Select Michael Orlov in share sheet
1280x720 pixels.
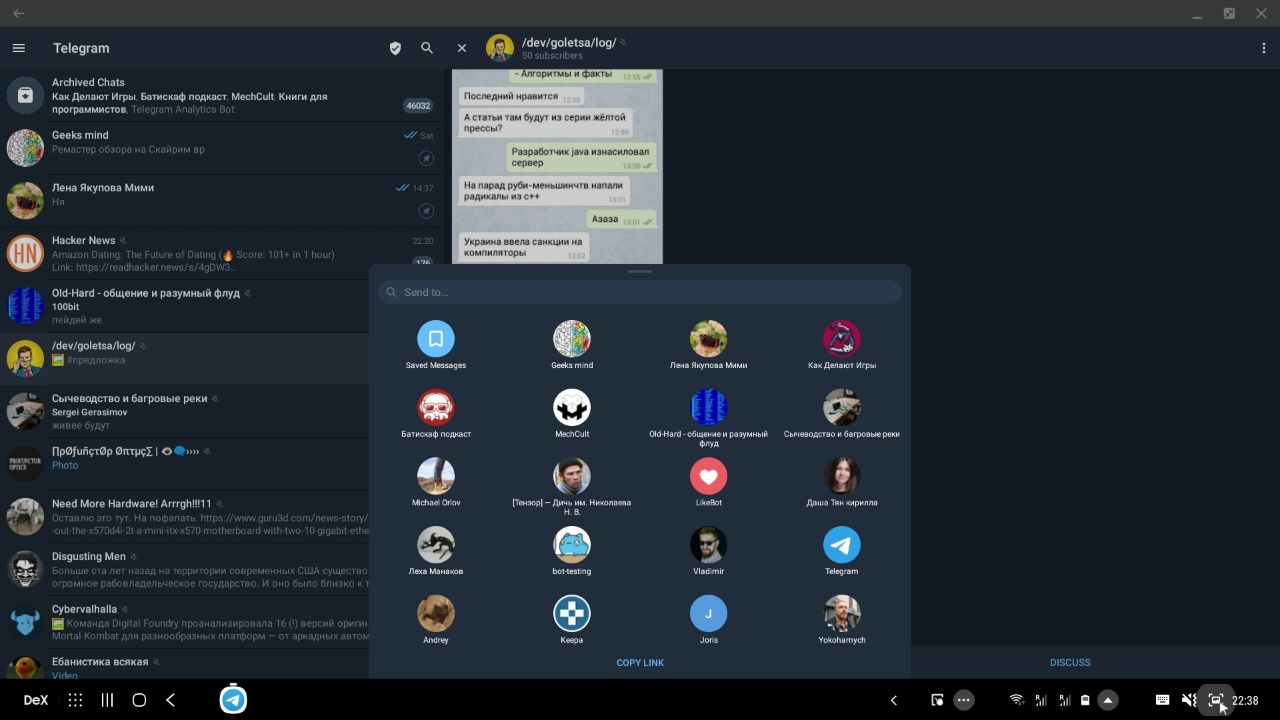(x=436, y=483)
